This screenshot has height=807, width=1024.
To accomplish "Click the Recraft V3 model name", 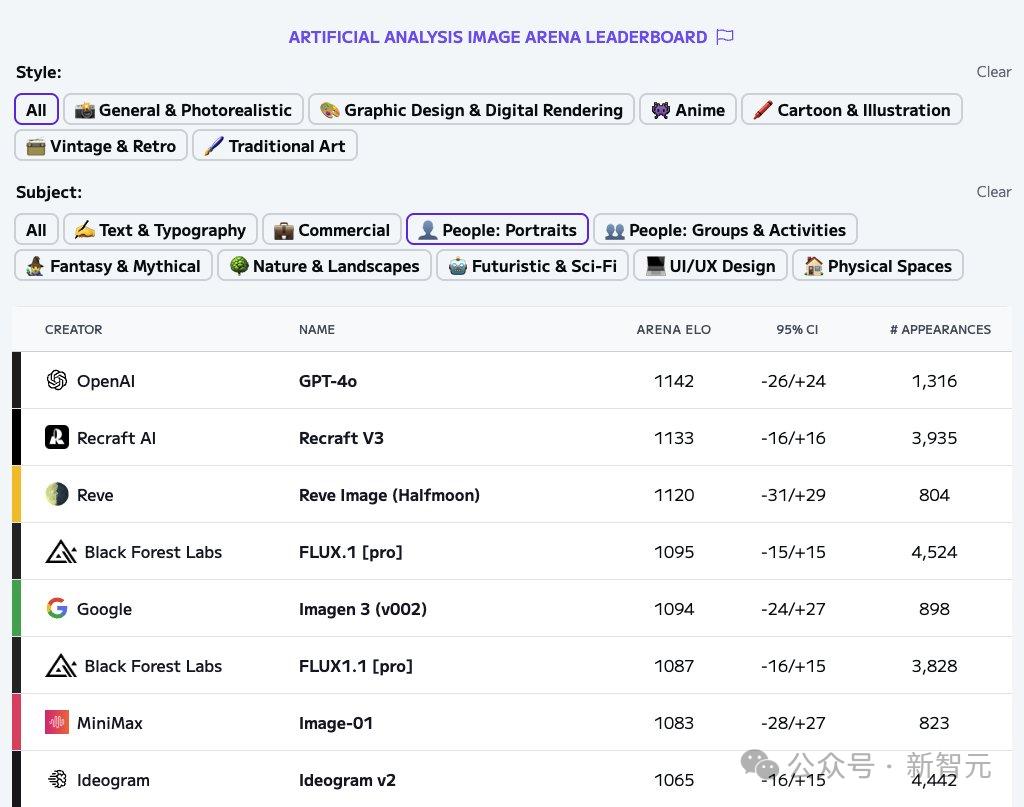I will tap(342, 437).
